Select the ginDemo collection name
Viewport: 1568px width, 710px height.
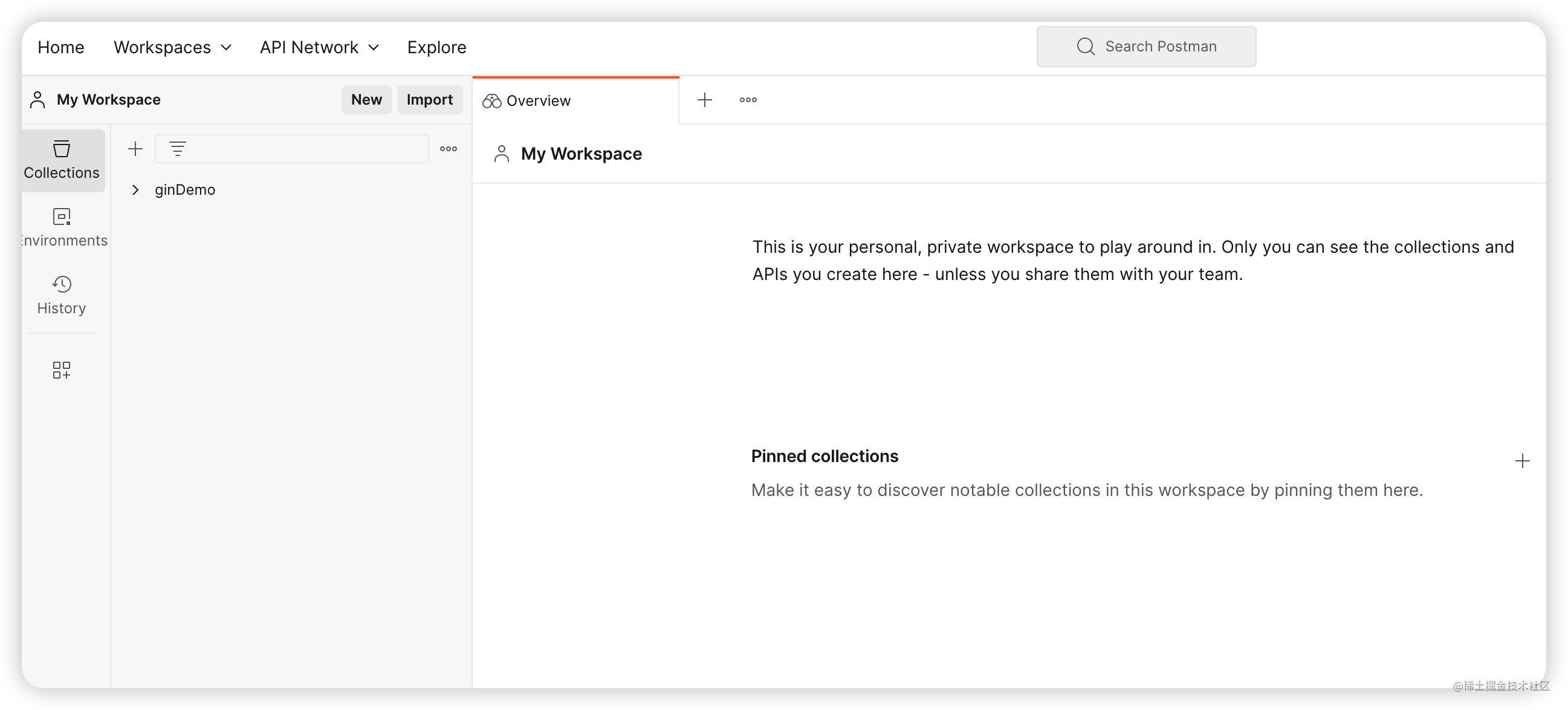185,190
